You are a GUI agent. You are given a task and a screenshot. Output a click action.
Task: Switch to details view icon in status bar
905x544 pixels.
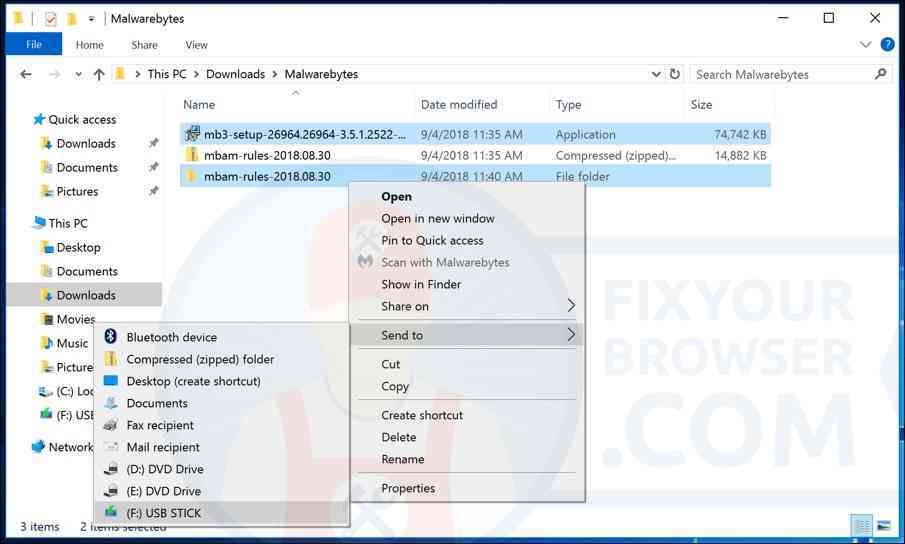[862, 526]
